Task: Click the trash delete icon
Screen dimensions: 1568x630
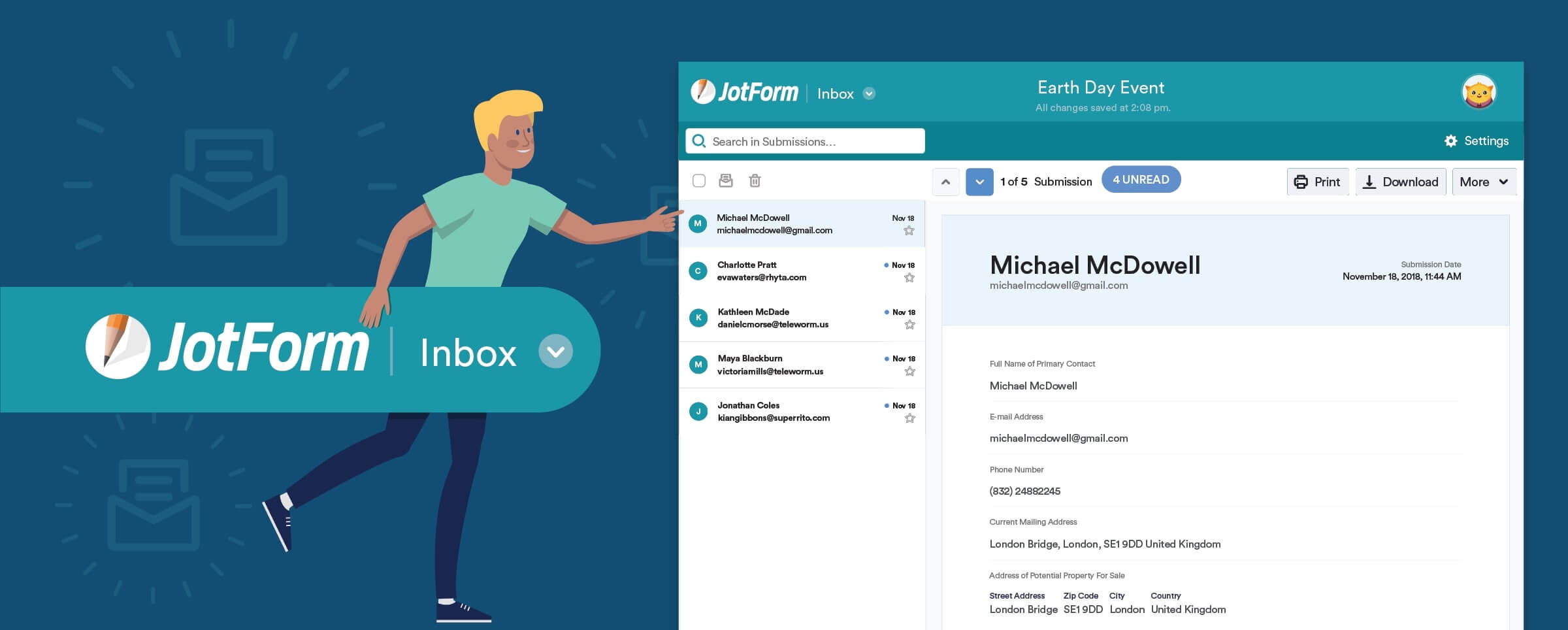Action: point(755,180)
